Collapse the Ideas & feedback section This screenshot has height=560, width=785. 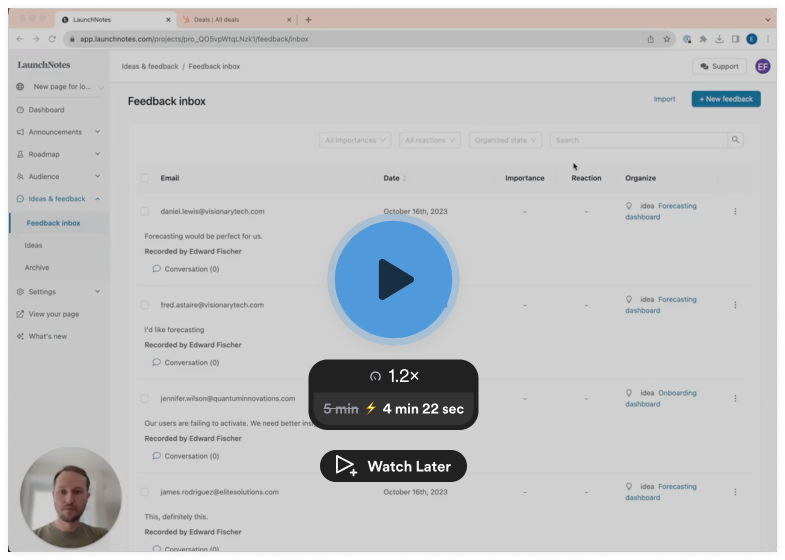pos(98,199)
